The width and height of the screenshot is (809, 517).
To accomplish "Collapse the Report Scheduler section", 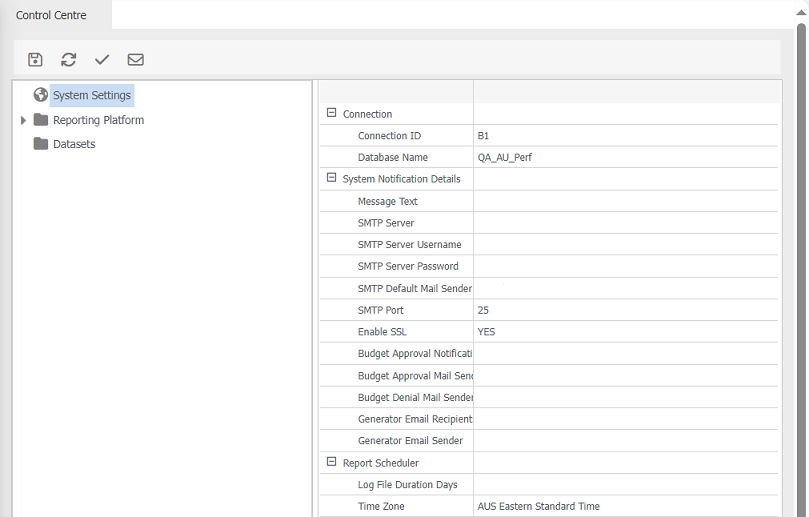I will point(331,461).
